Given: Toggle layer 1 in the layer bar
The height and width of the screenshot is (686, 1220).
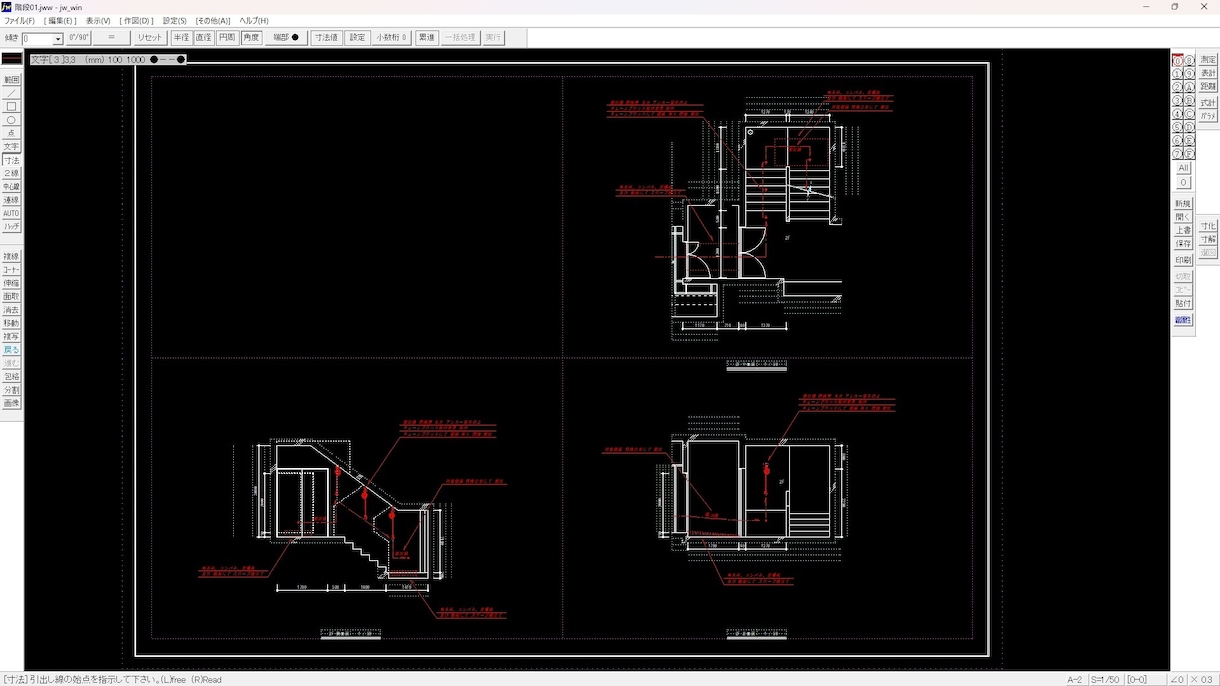Looking at the screenshot, I should coord(1178,74).
